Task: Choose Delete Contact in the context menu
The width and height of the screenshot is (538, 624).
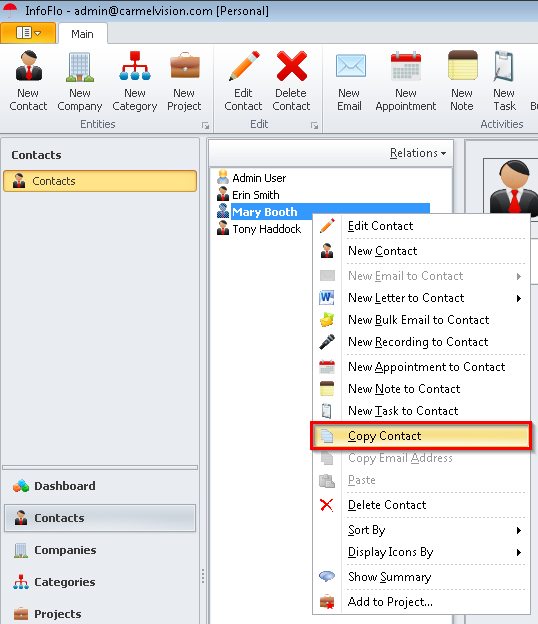Action: (421, 505)
